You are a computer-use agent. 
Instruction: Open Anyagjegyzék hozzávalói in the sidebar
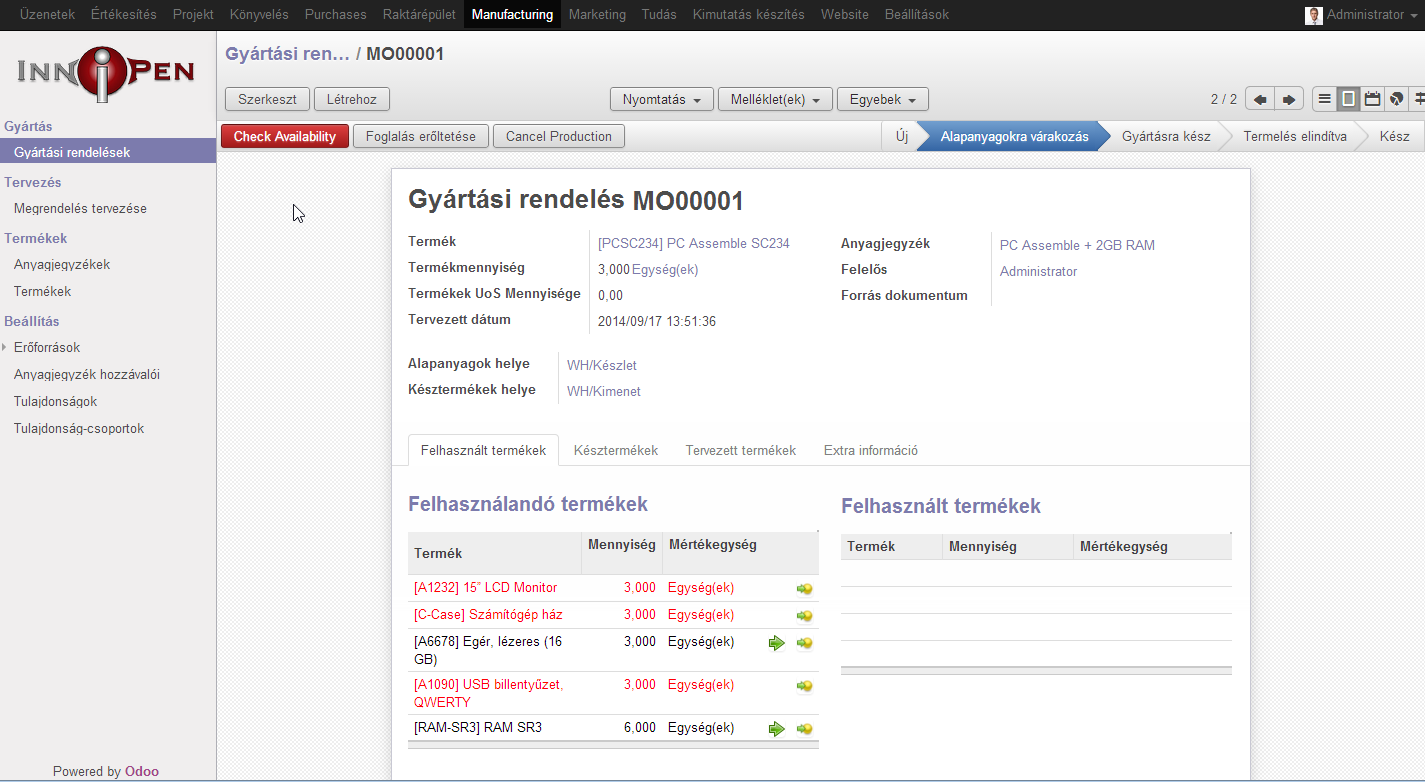(87, 374)
